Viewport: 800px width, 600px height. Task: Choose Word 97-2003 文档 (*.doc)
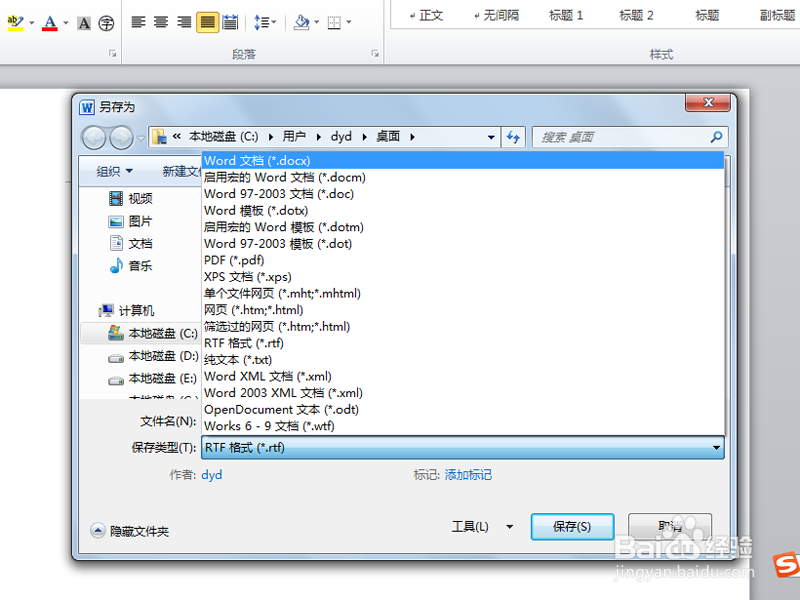[463, 194]
